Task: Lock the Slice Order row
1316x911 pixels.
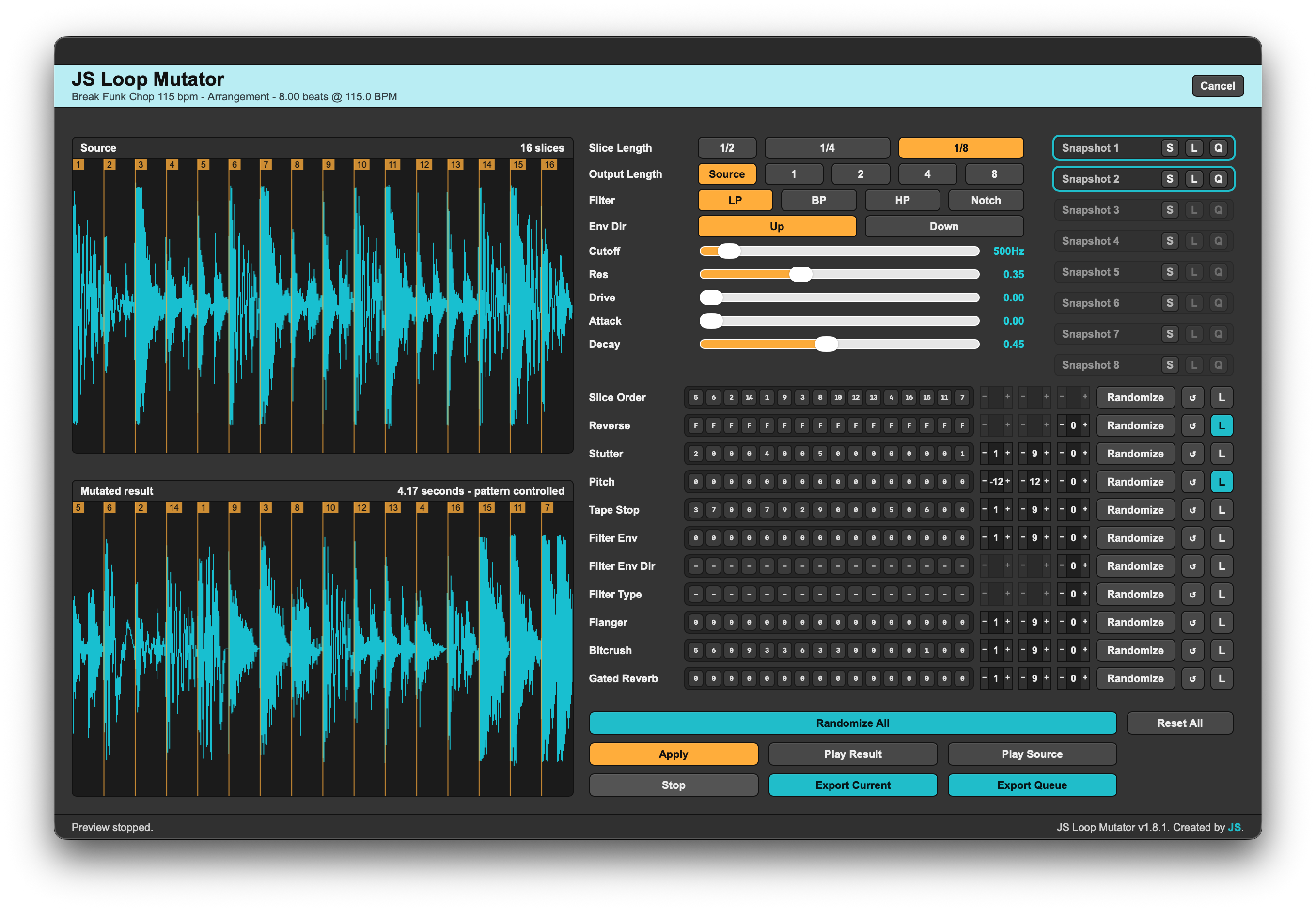Action: coord(1221,398)
